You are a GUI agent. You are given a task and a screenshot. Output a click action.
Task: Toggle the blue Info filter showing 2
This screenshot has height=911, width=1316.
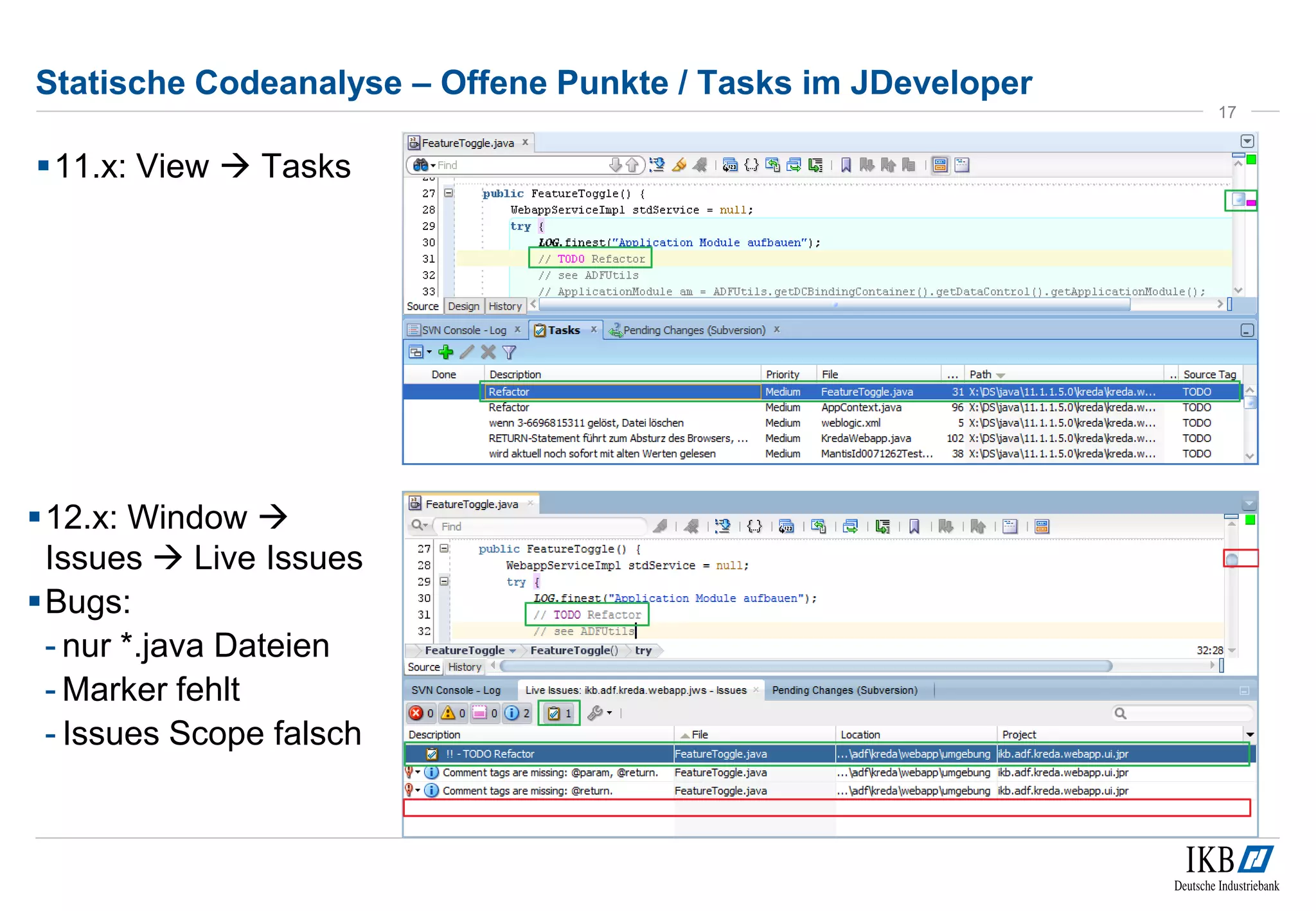(x=517, y=713)
